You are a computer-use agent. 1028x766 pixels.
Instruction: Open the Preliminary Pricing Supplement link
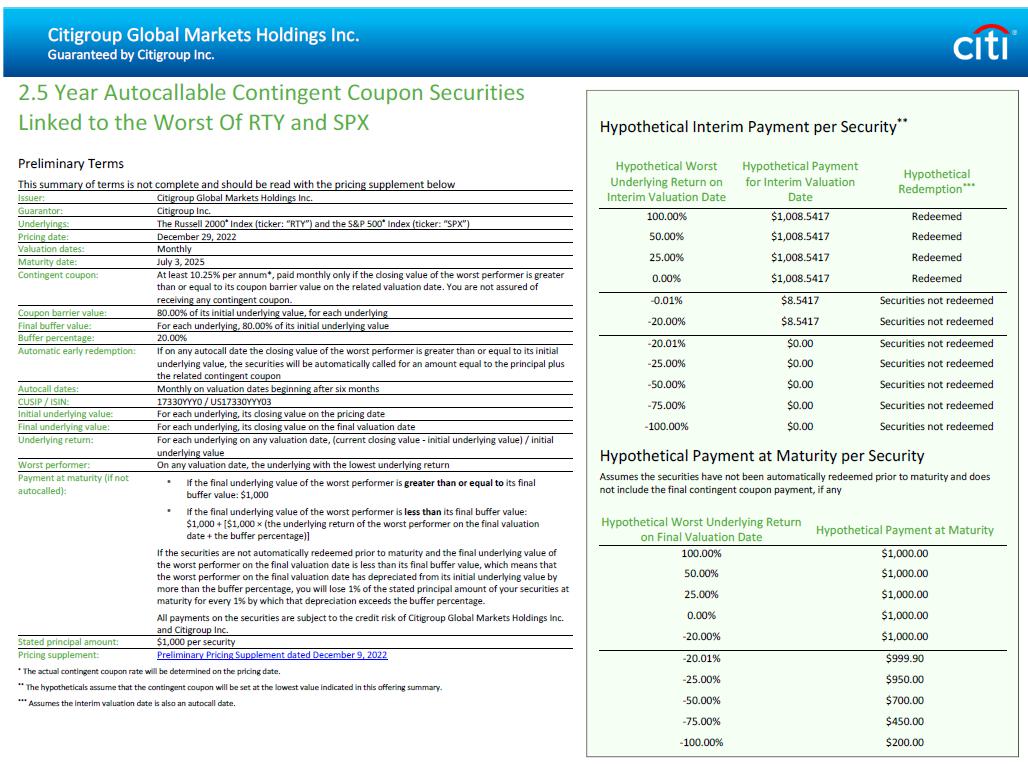pyautogui.click(x=271, y=655)
